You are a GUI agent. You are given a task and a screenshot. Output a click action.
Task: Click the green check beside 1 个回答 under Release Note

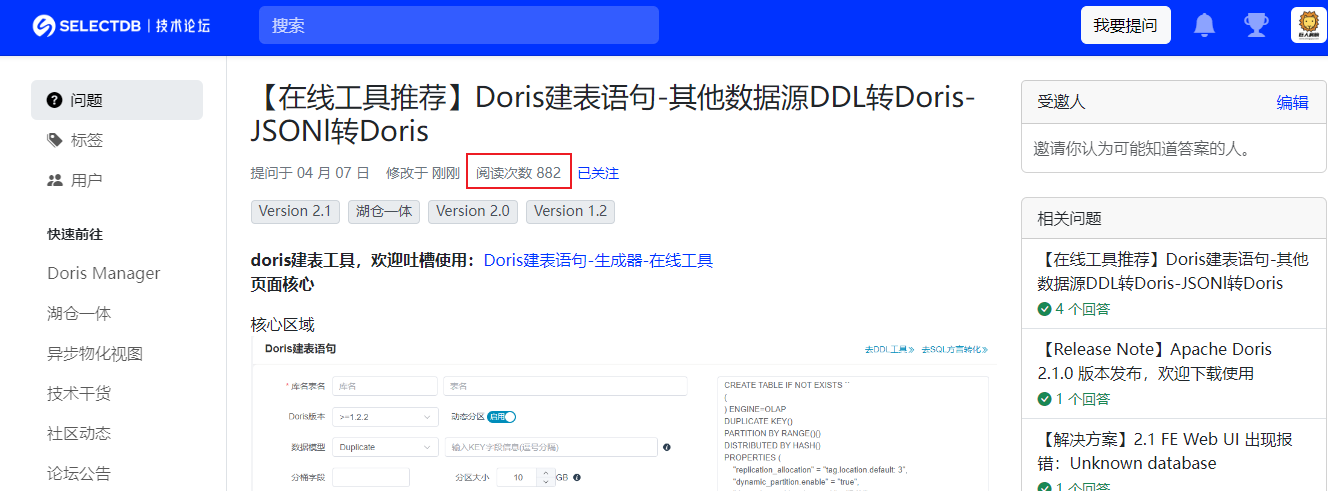coord(1044,398)
